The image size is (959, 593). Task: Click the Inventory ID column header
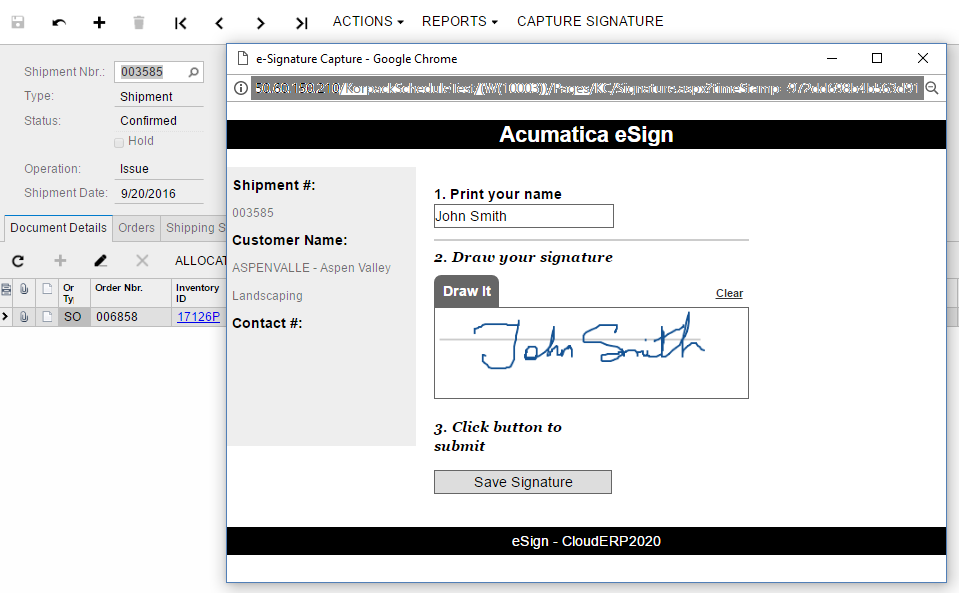[199, 293]
